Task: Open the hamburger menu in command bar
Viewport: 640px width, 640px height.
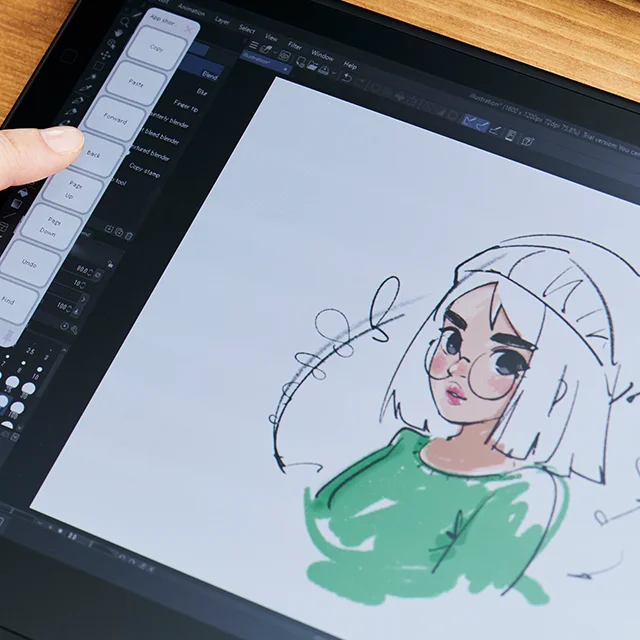Action: pyautogui.click(x=254, y=45)
